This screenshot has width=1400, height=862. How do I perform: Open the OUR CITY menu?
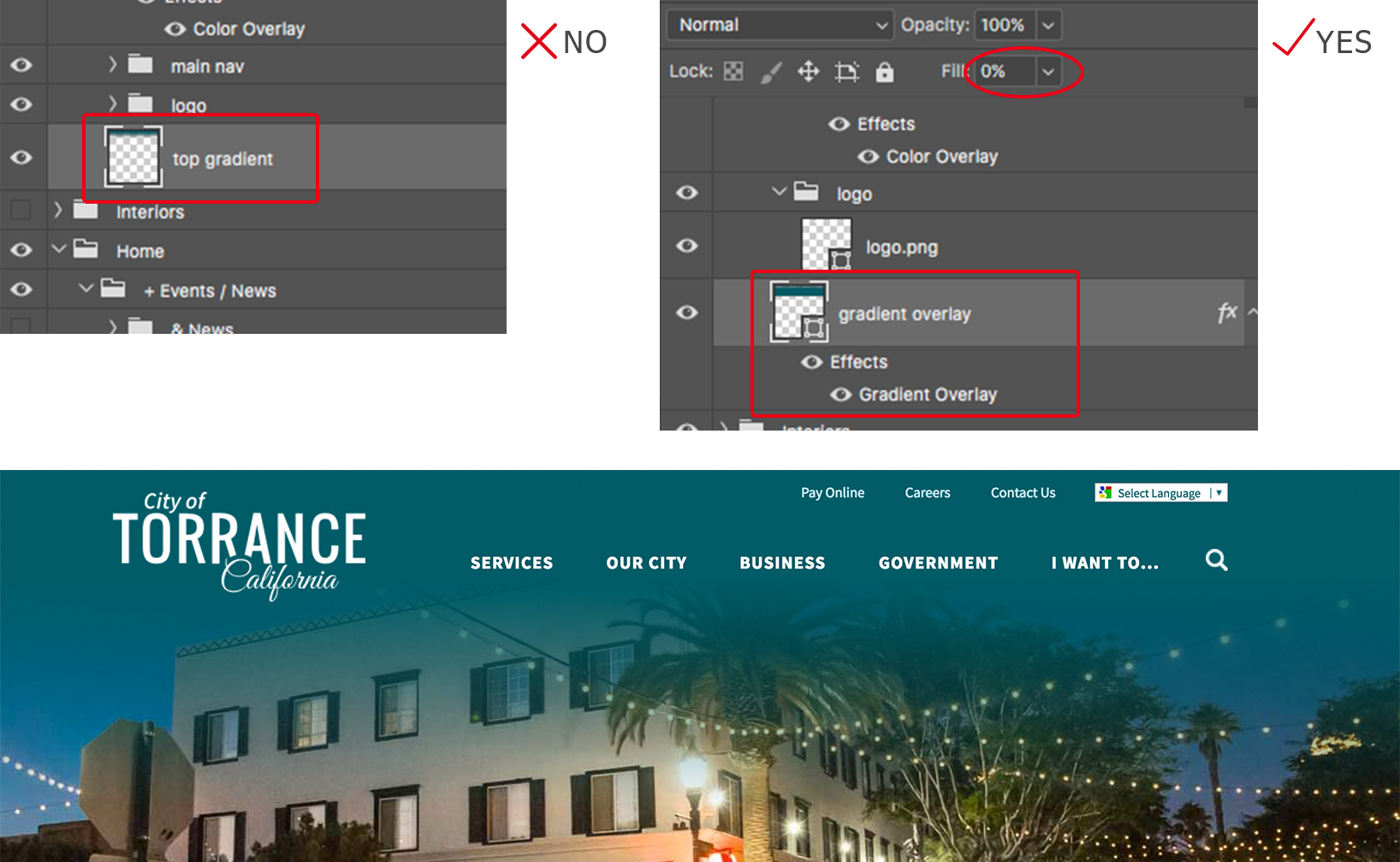[646, 563]
